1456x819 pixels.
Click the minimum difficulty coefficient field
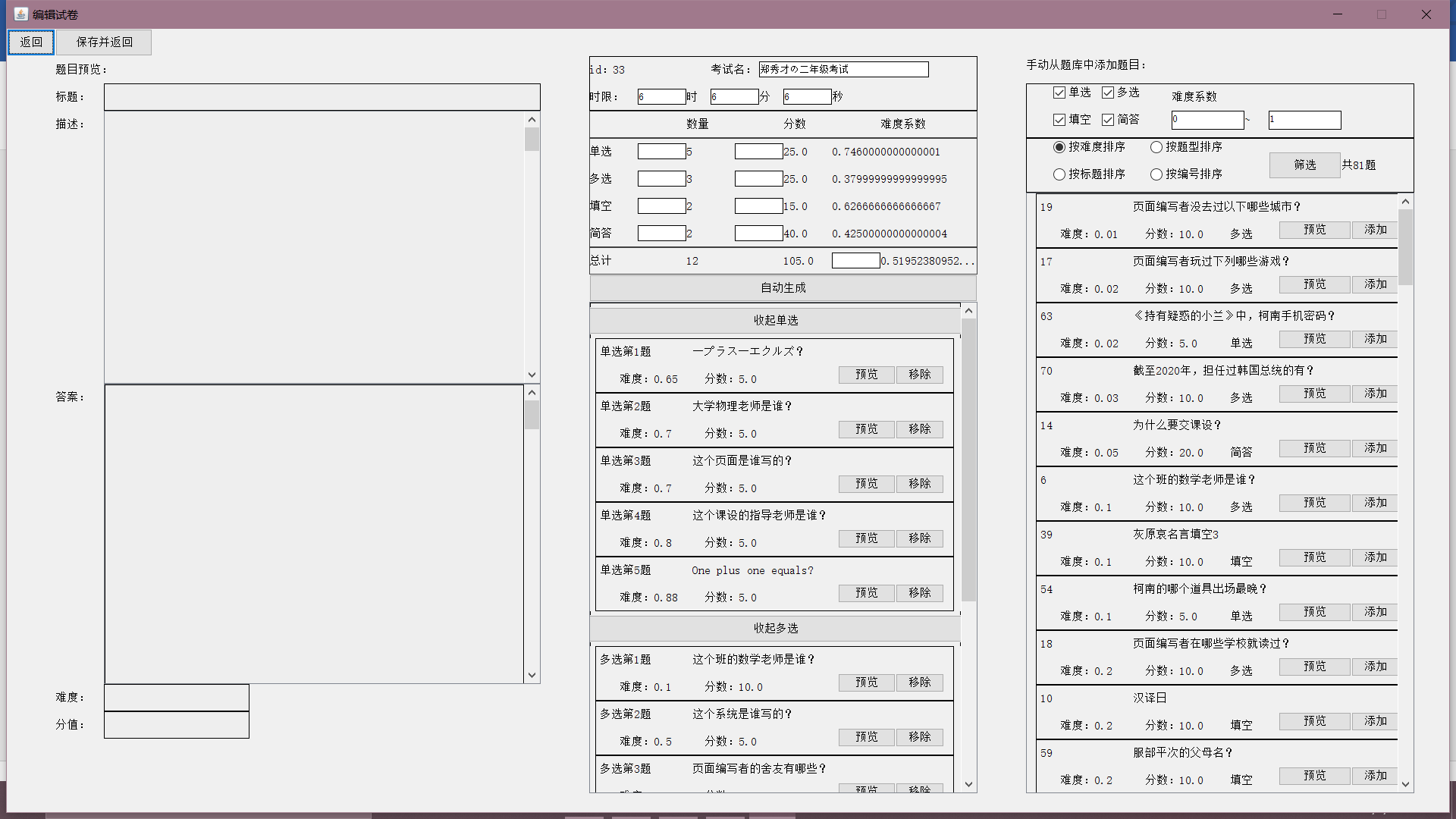point(1207,120)
